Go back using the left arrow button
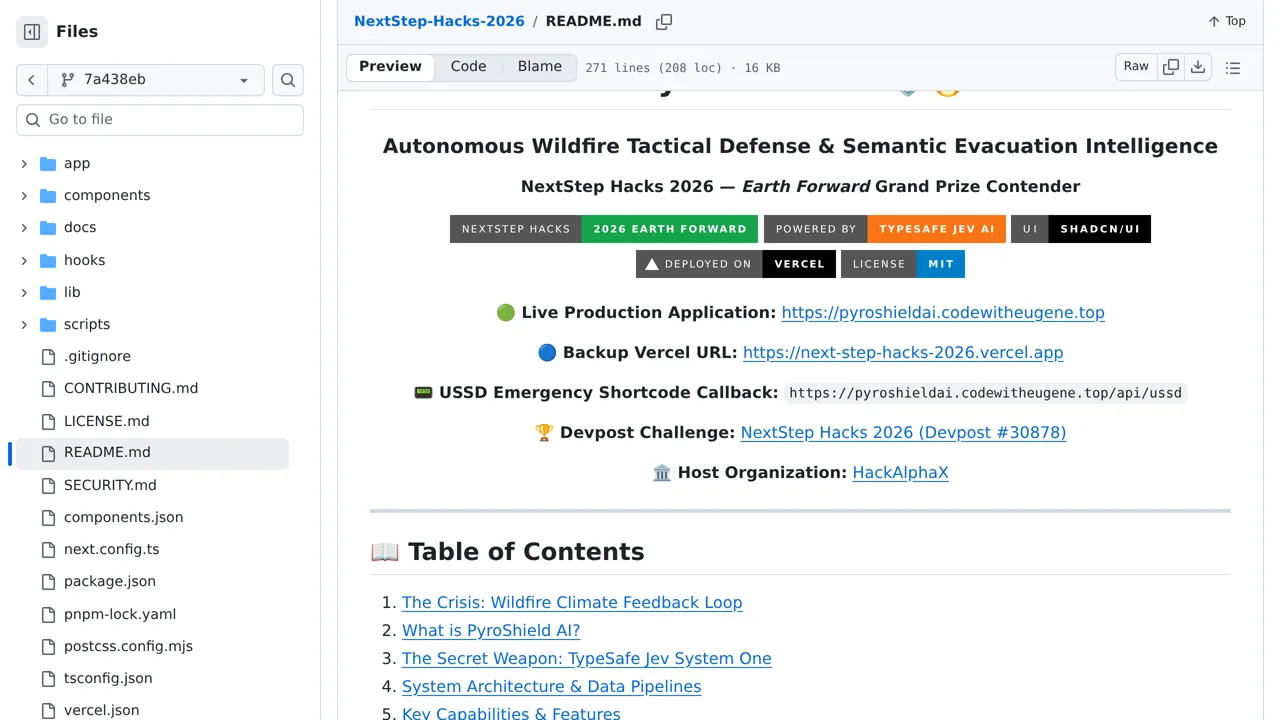The width and height of the screenshot is (1280, 720). [x=32, y=80]
